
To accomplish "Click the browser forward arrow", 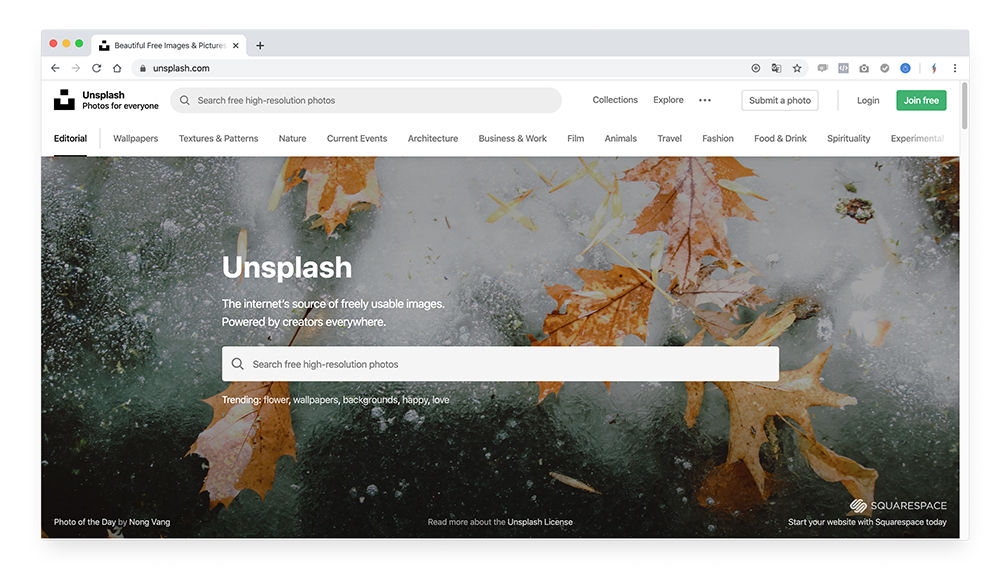I will coord(76,68).
